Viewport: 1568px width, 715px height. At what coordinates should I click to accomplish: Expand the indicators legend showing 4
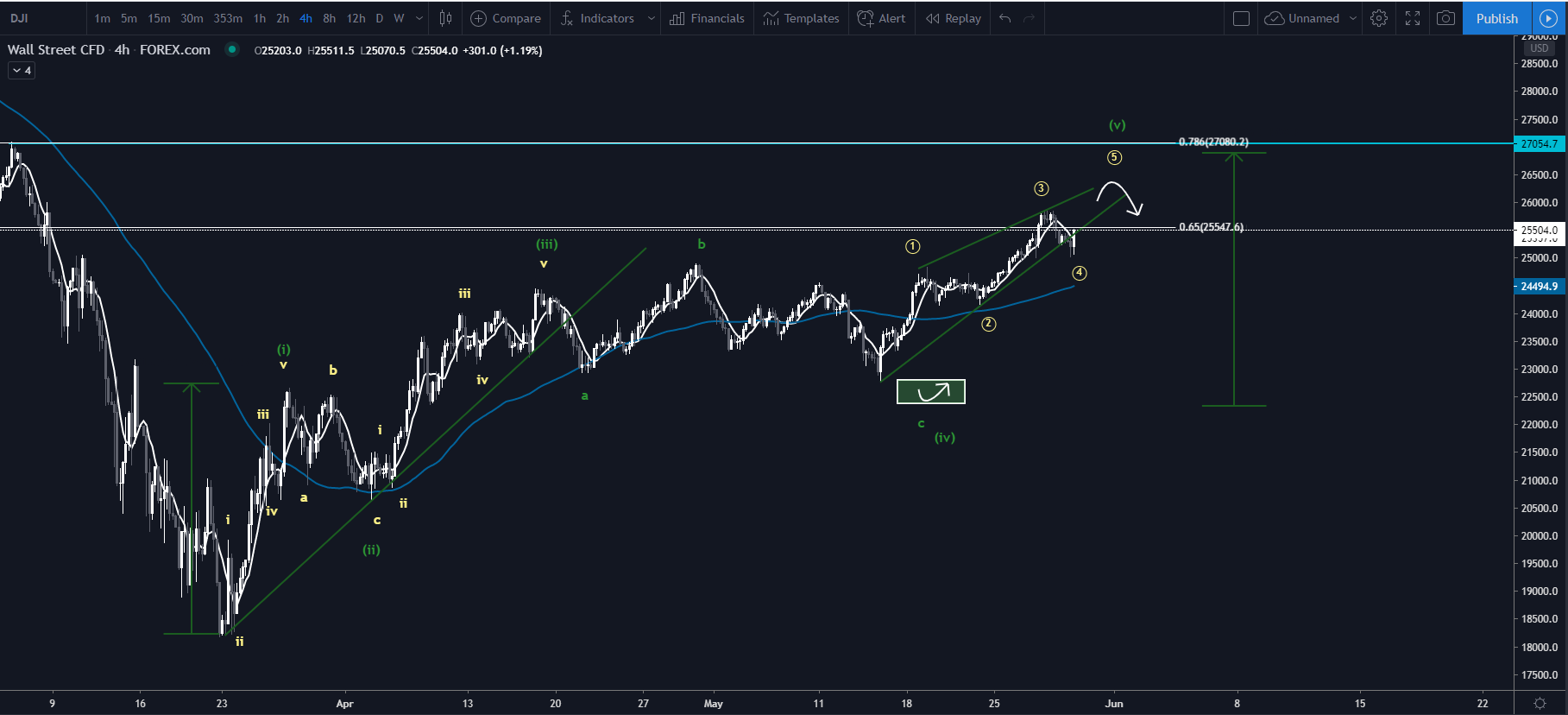point(22,71)
